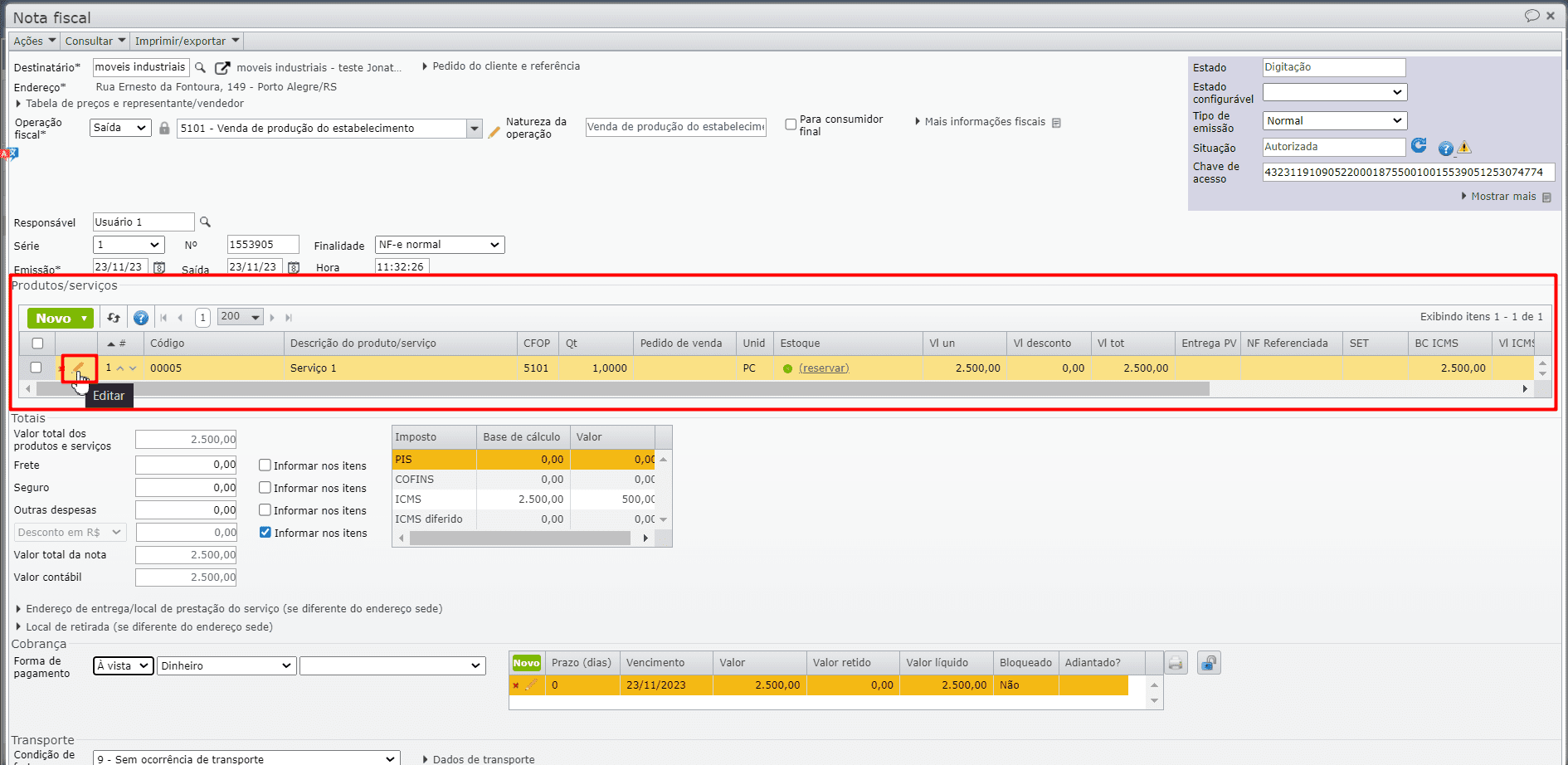Open the Saída operation type dropdown
This screenshot has height=765, width=1568.
[121, 128]
